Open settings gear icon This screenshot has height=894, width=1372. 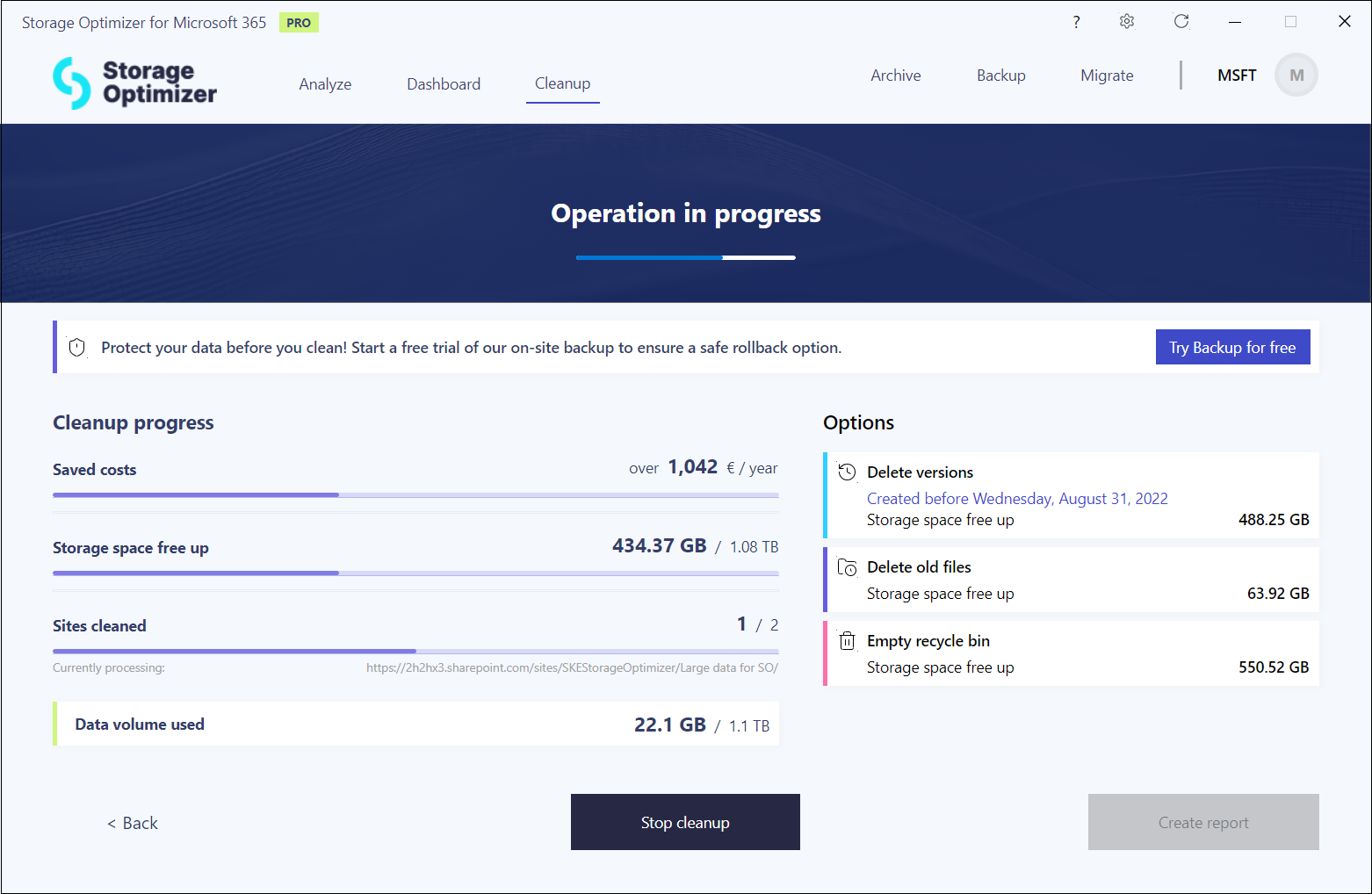point(1127,22)
